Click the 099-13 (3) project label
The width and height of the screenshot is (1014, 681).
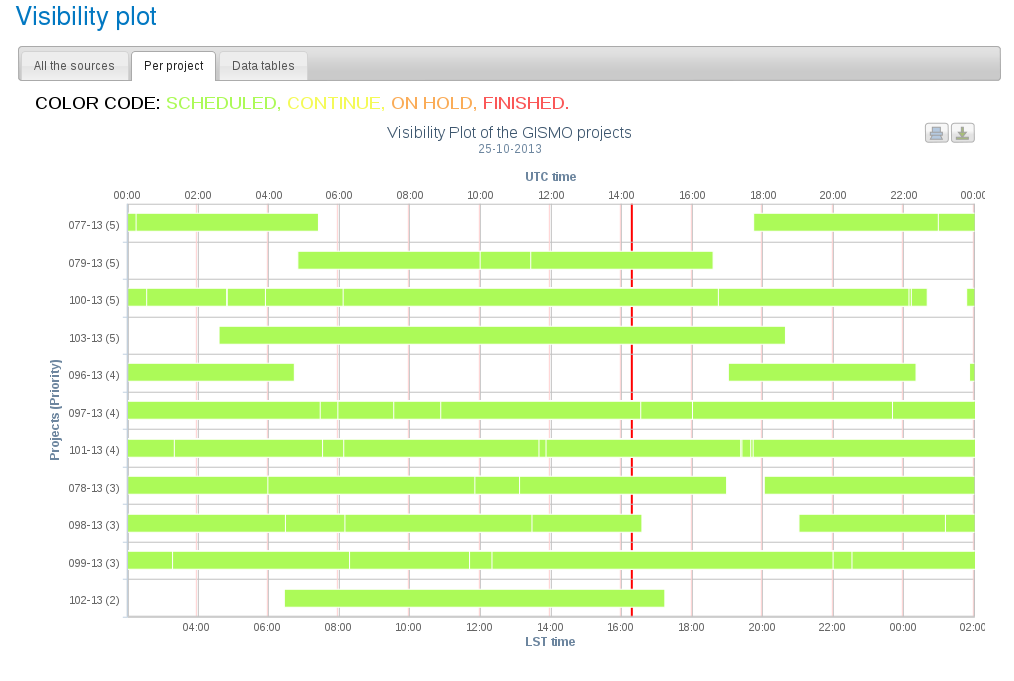94,563
